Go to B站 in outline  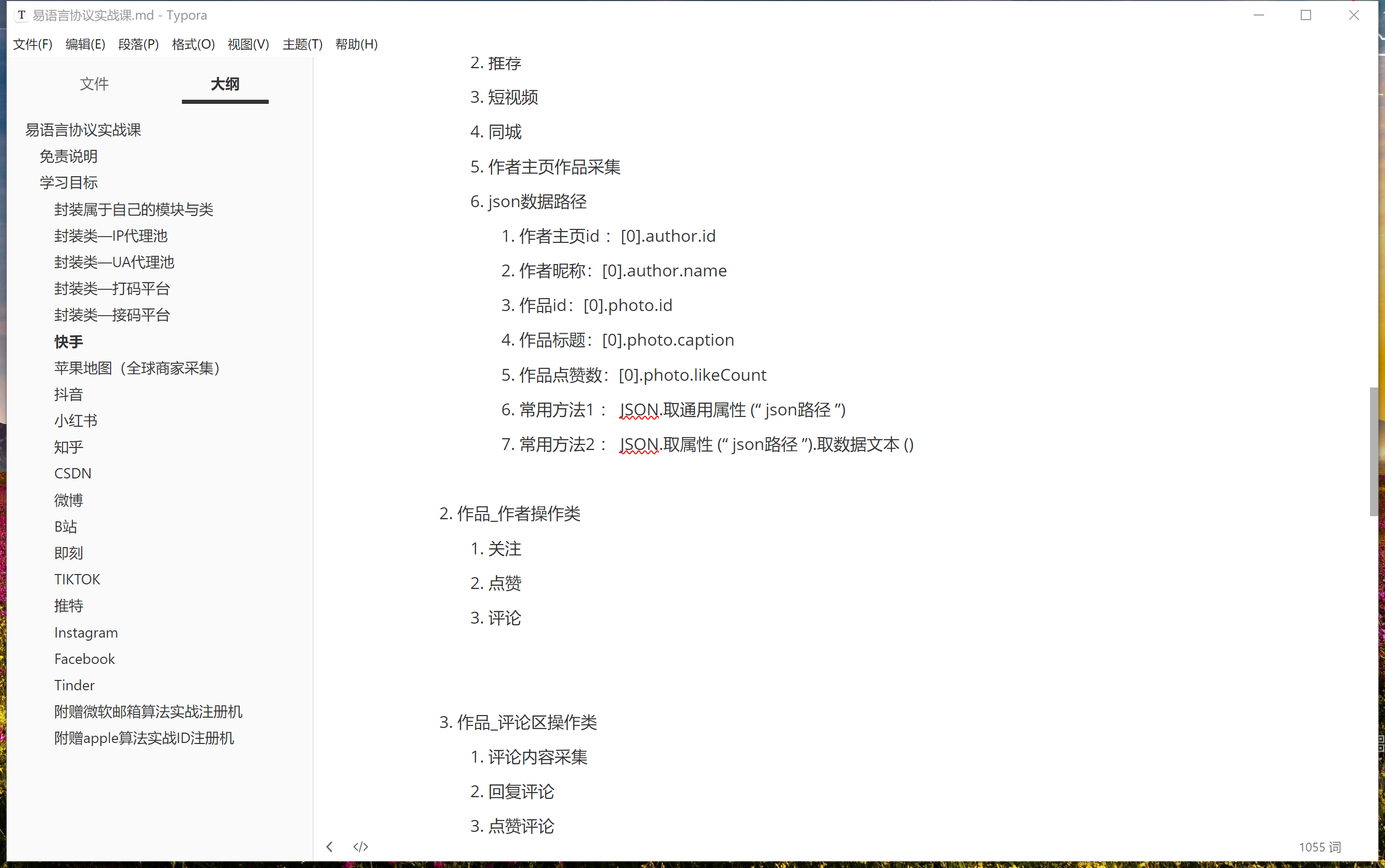(x=66, y=527)
